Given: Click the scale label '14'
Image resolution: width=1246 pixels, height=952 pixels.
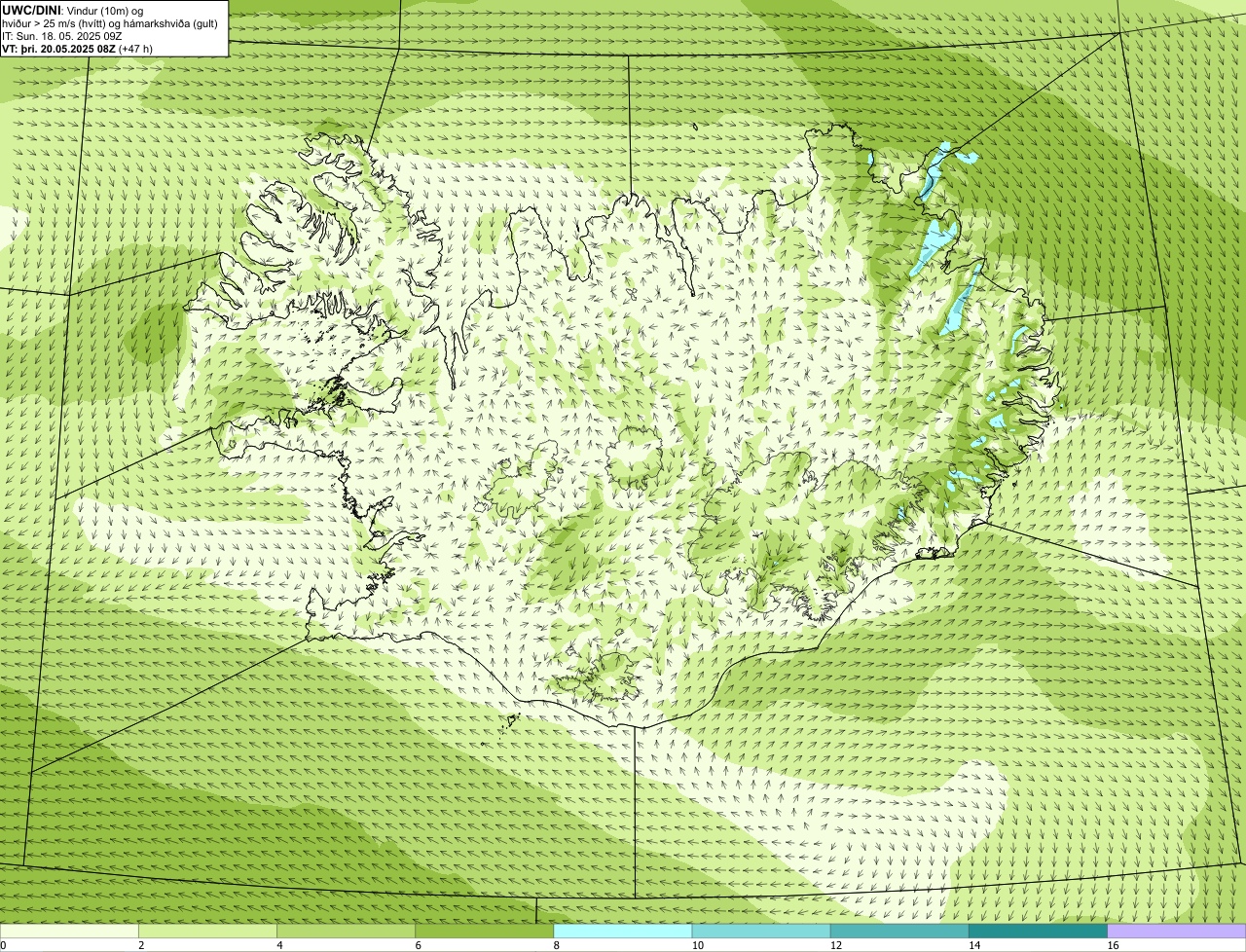Looking at the screenshot, I should pyautogui.click(x=974, y=945).
